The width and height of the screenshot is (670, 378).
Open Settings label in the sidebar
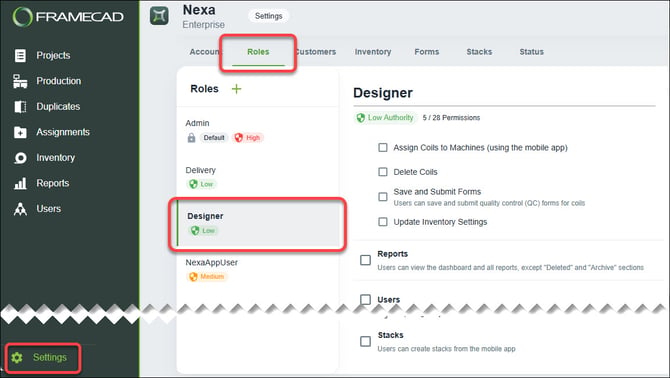click(x=50, y=357)
